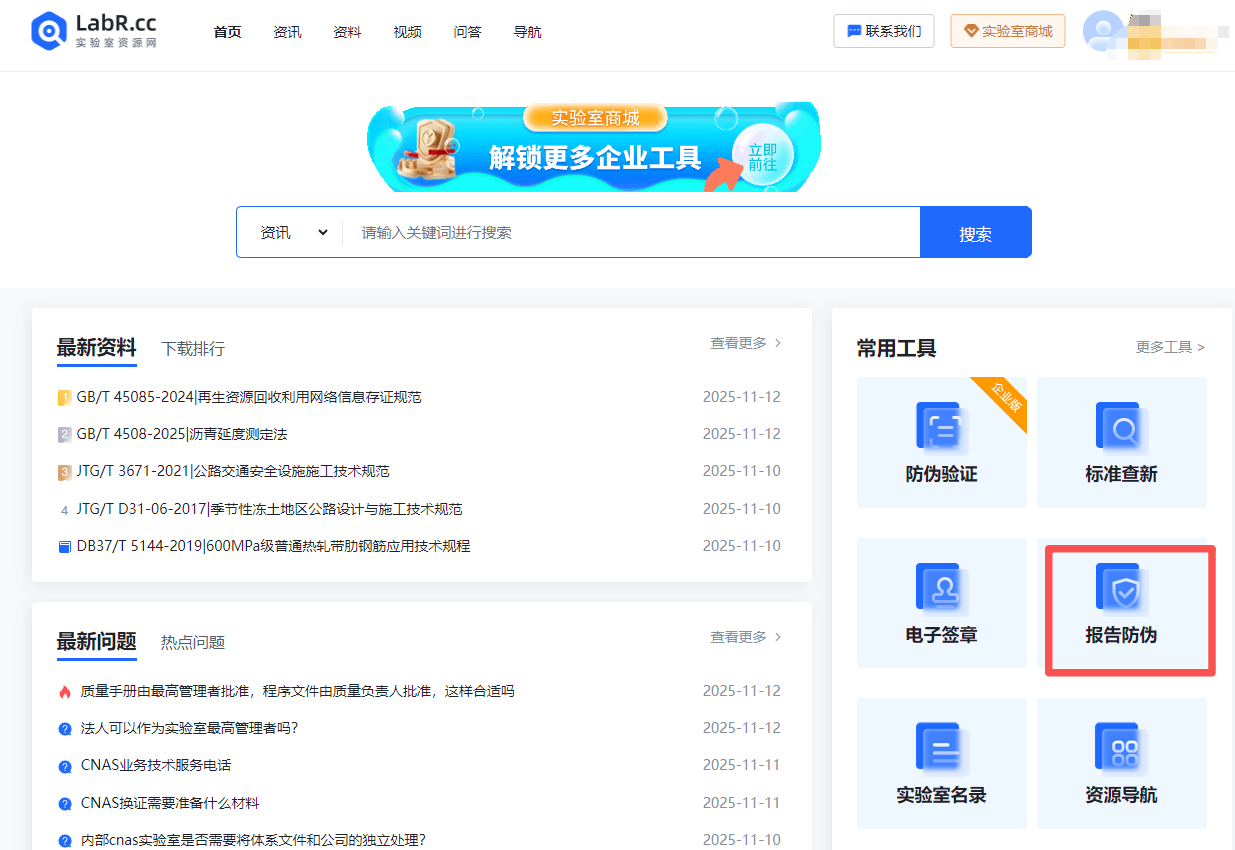Expand 更多工具 in the tools panel
Screen dimensions: 1235x850
1169,347
